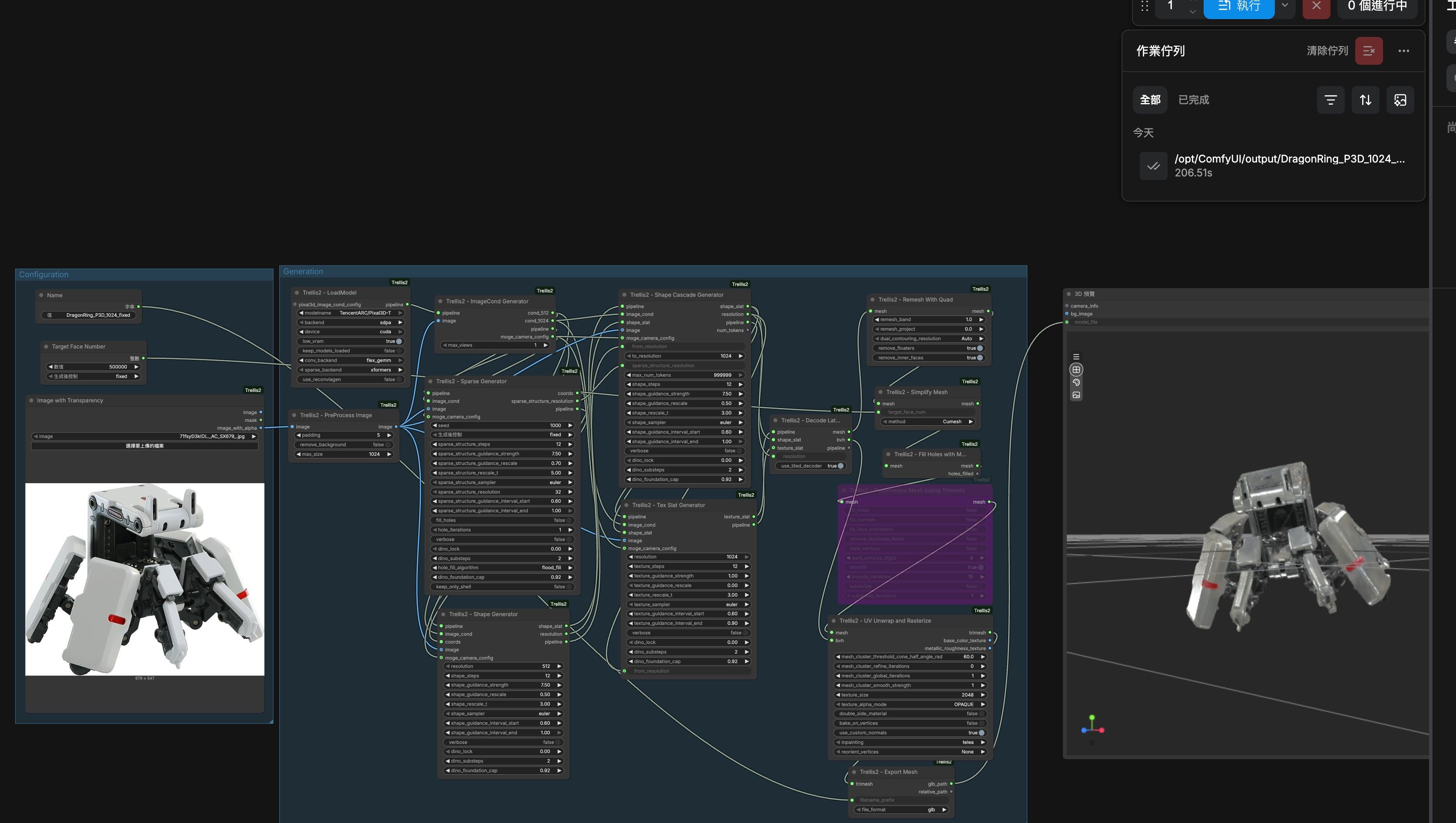
Task: Open the queue filter options icon
Action: pyautogui.click(x=1330, y=100)
